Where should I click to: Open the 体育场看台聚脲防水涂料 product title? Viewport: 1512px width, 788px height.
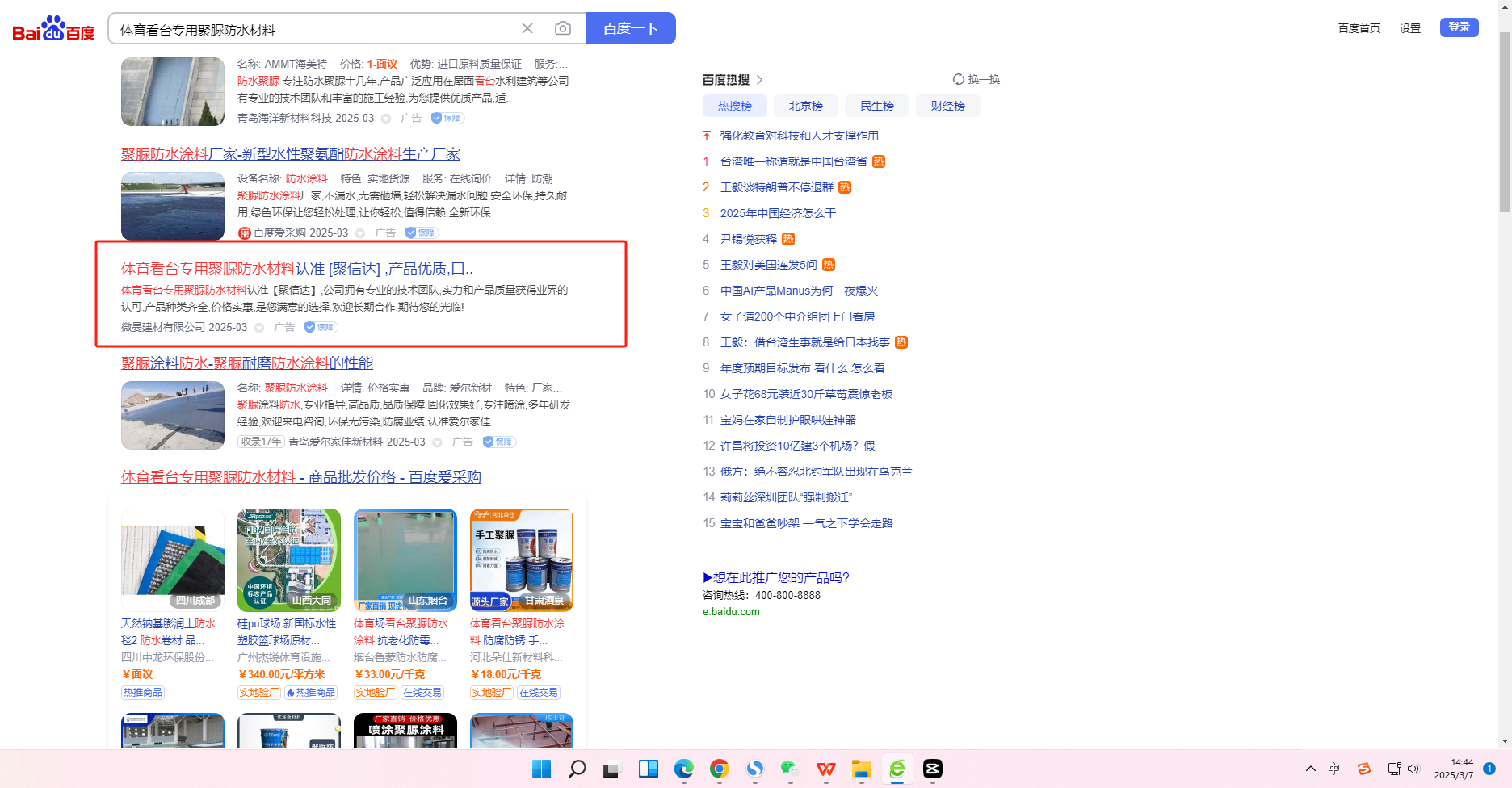click(x=401, y=631)
